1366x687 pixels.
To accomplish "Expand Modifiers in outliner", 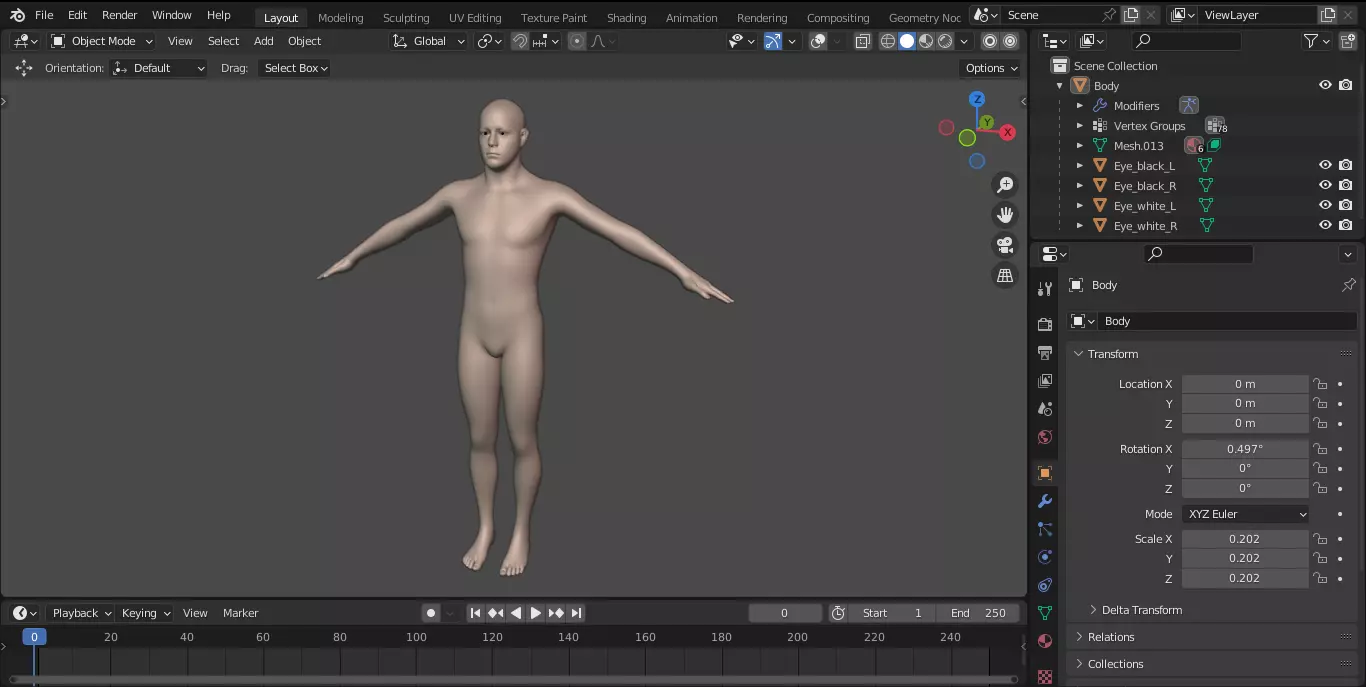I will pos(1080,105).
